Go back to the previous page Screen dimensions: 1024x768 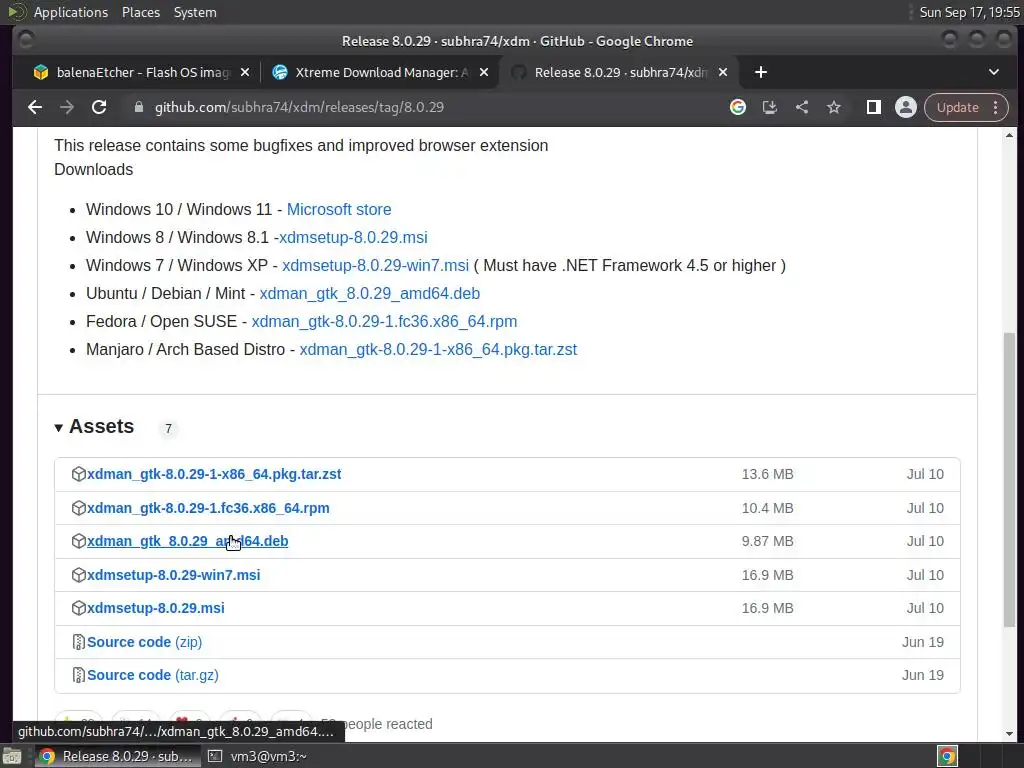35,107
